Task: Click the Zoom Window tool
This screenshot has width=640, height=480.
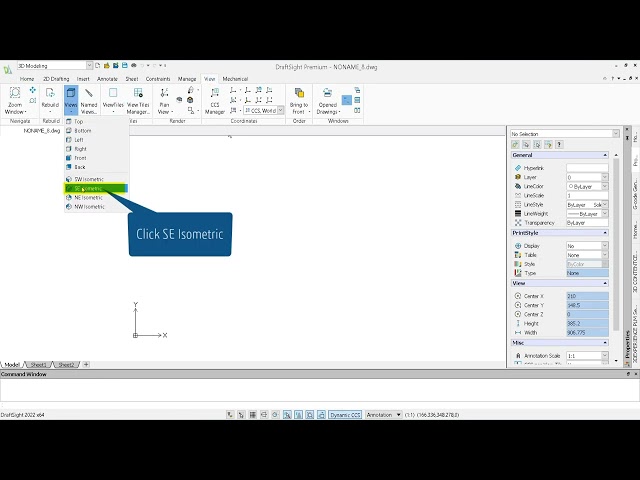Action: coord(15,100)
